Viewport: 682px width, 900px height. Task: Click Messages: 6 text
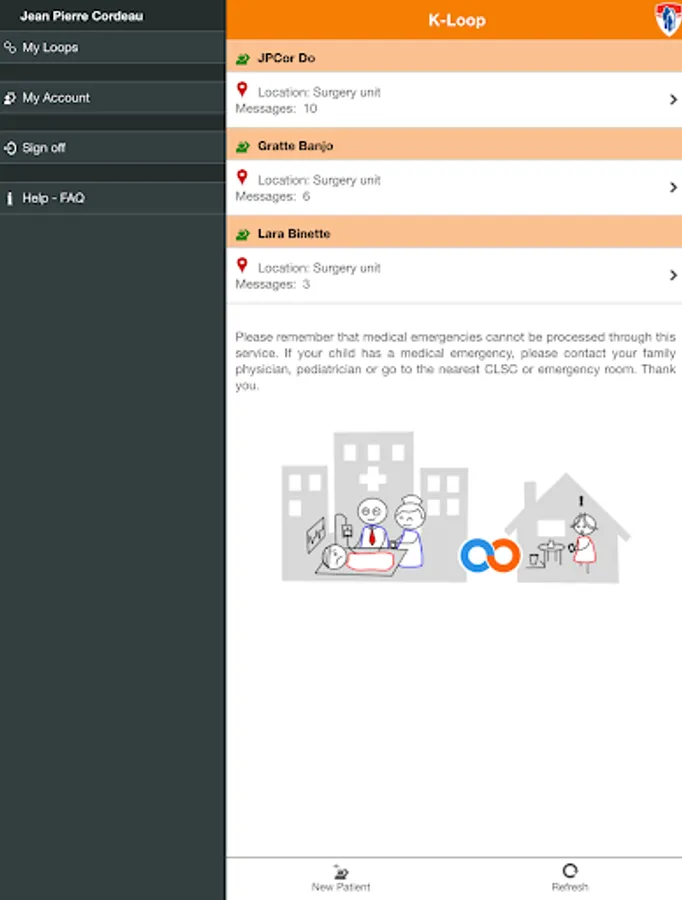click(273, 197)
